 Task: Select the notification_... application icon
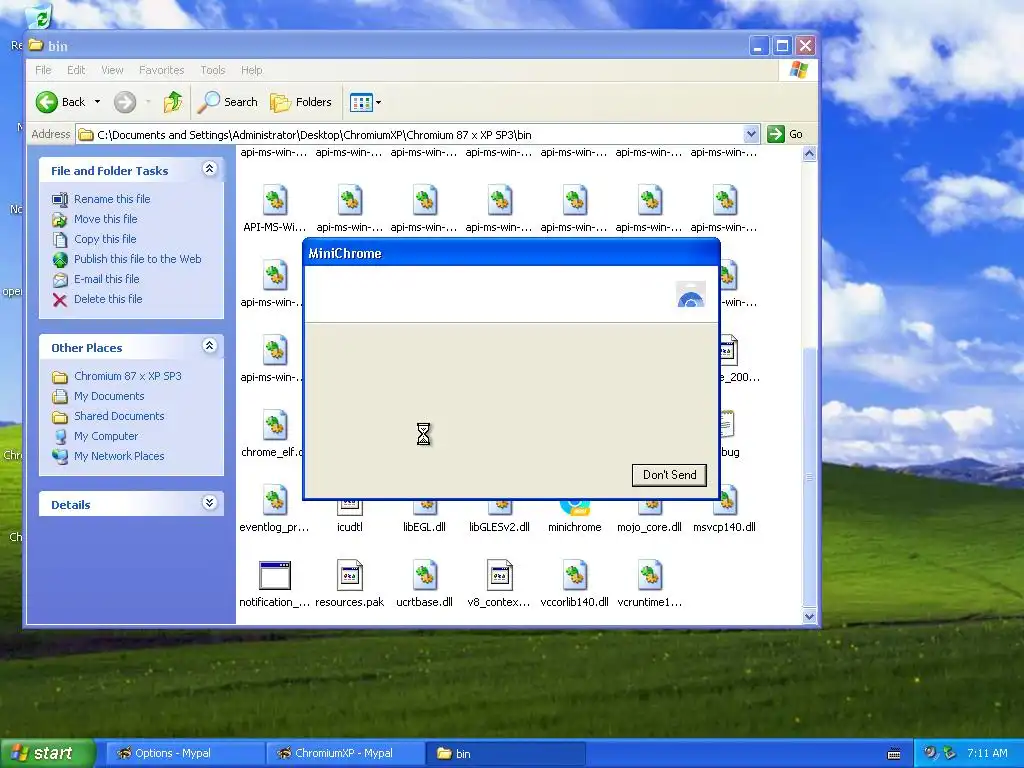click(275, 575)
